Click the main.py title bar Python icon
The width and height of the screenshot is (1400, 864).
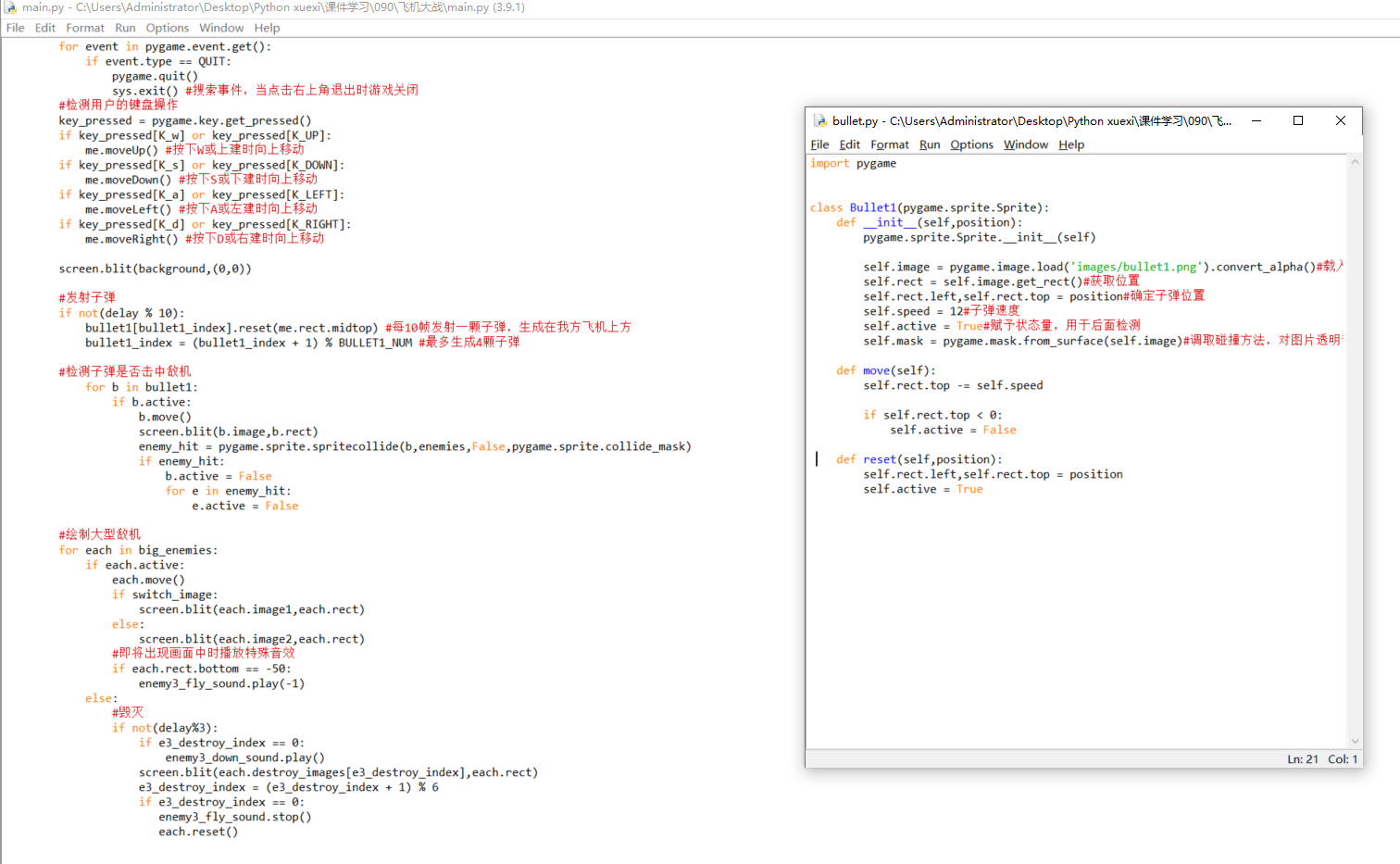10,7
